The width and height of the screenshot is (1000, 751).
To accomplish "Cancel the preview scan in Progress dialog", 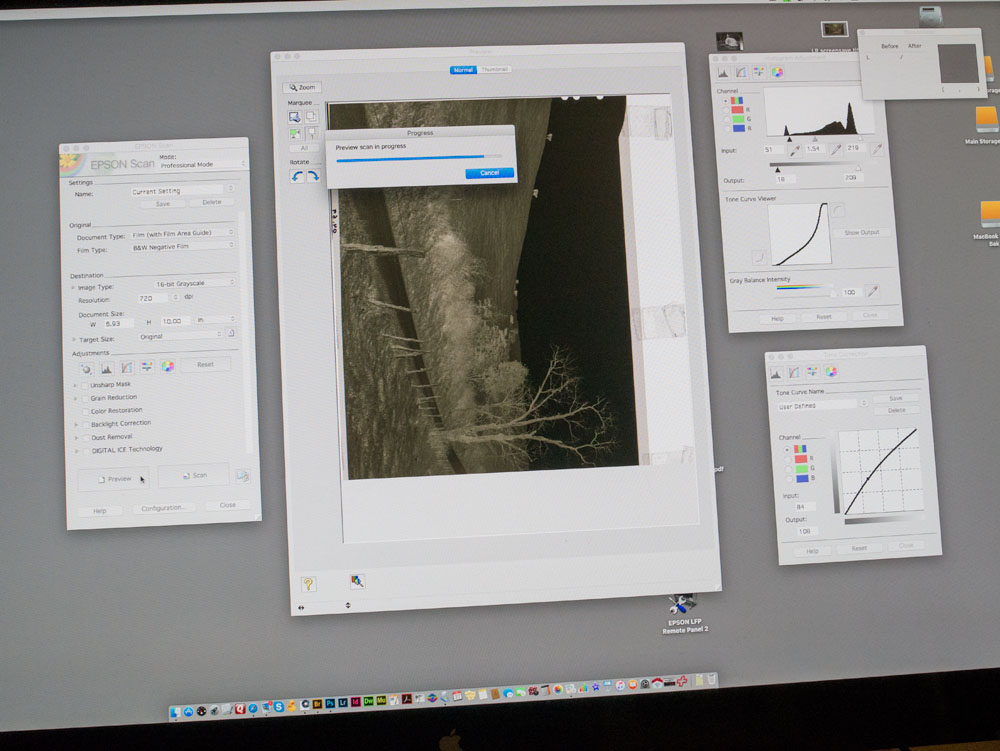I will pyautogui.click(x=489, y=173).
